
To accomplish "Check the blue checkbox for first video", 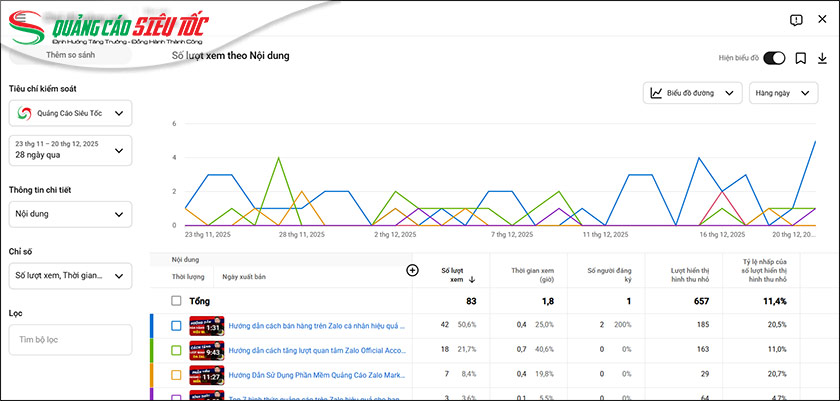I will (x=176, y=325).
